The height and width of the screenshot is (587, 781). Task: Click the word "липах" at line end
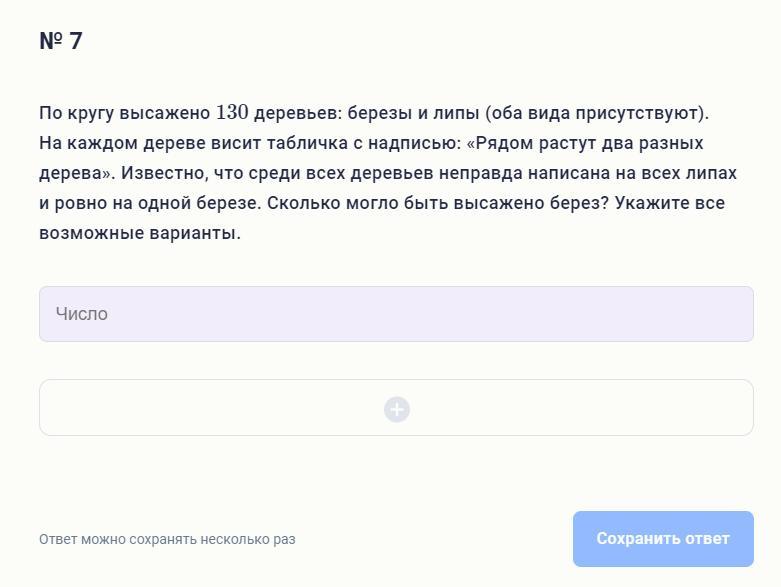[x=711, y=172]
